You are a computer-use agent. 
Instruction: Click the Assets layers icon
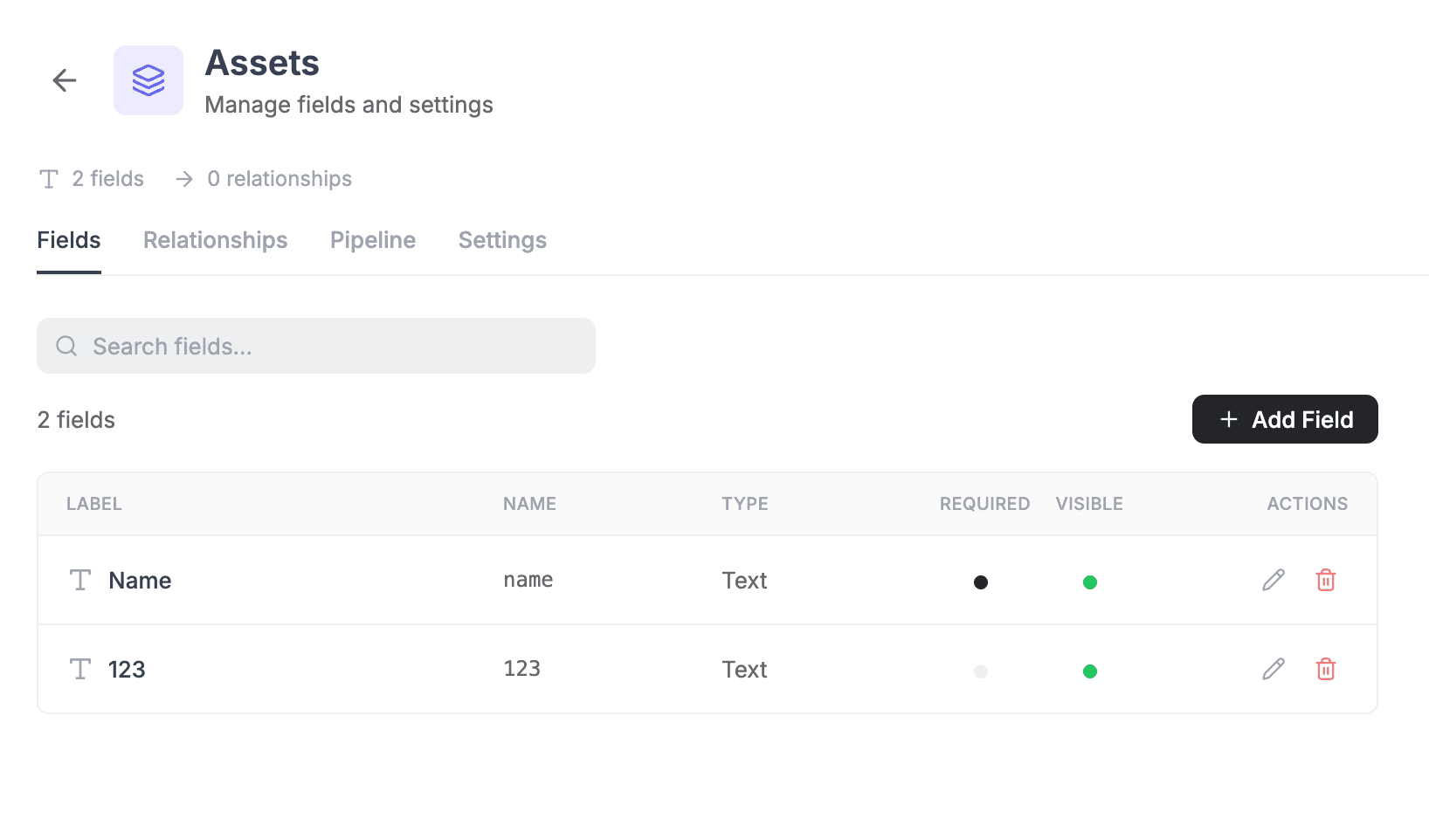pyautogui.click(x=148, y=79)
